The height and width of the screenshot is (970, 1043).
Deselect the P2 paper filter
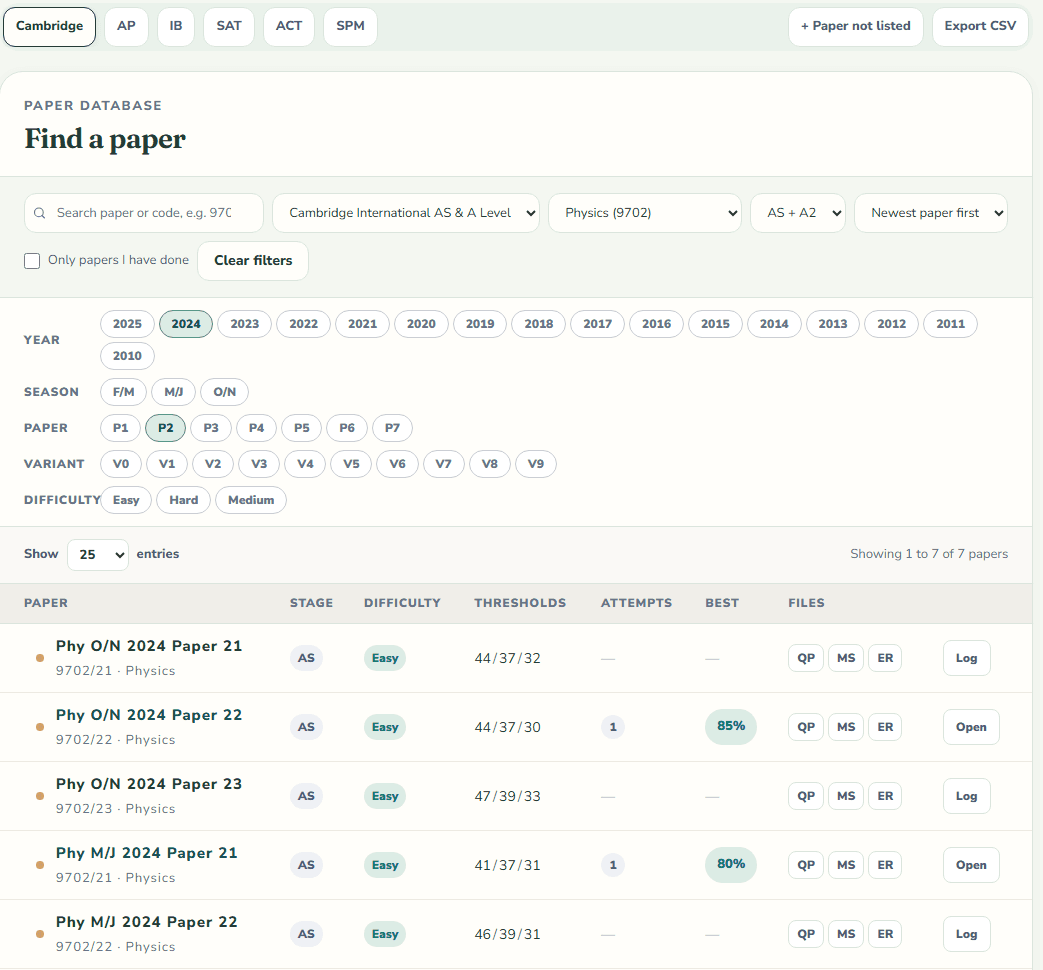pyautogui.click(x=166, y=428)
